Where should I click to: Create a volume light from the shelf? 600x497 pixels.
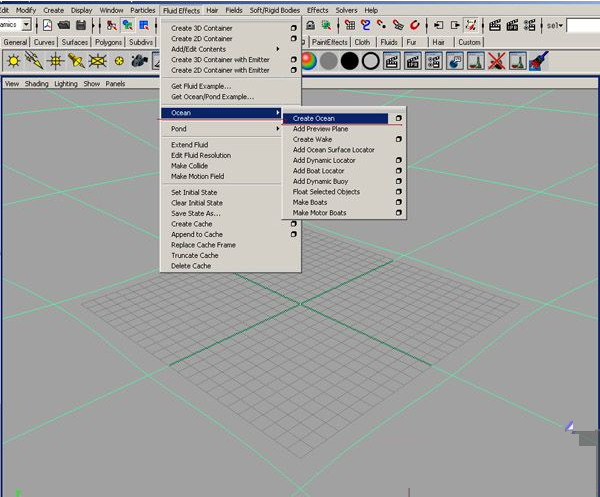click(x=119, y=61)
